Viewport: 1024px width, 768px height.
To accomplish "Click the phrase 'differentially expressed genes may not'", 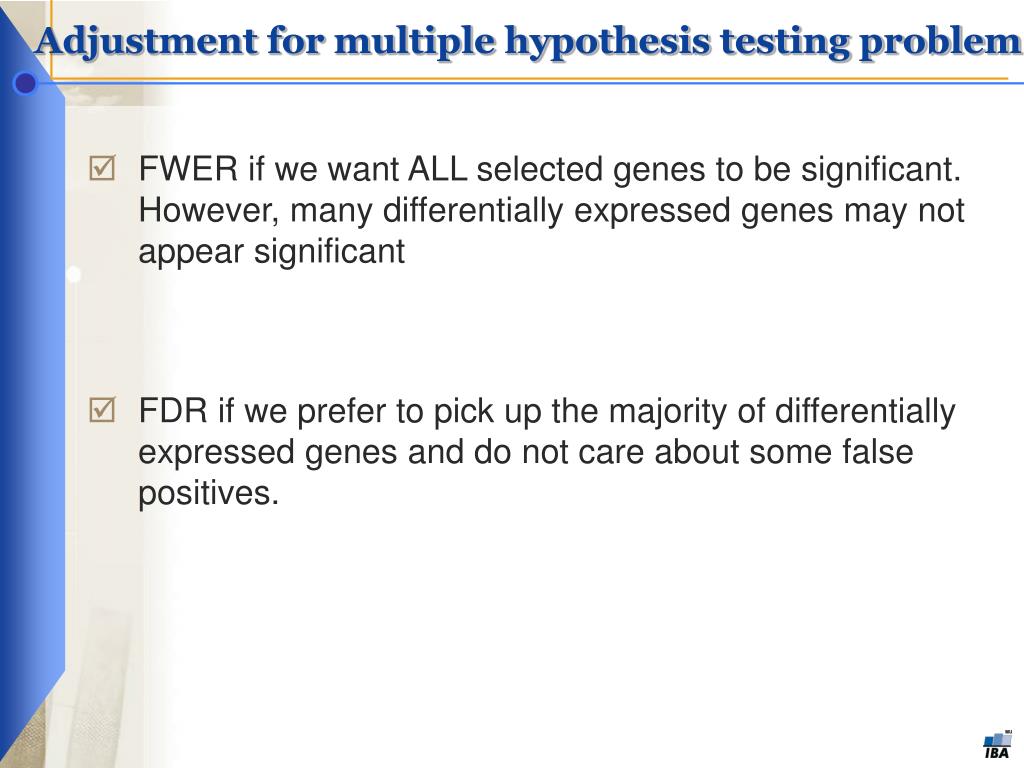I will click(673, 212).
